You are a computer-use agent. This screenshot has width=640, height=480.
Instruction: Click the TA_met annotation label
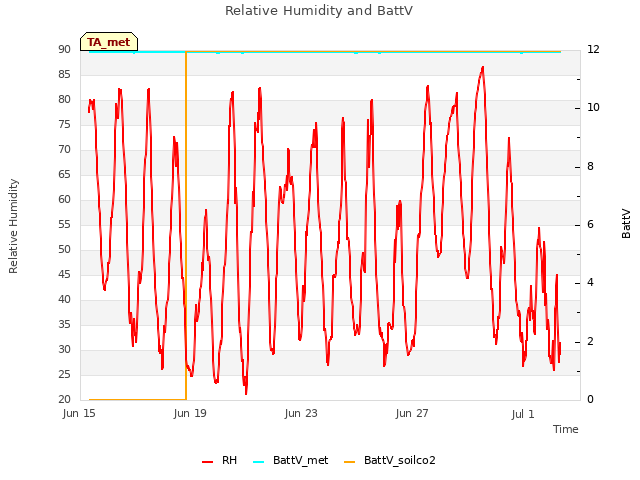tap(109, 42)
